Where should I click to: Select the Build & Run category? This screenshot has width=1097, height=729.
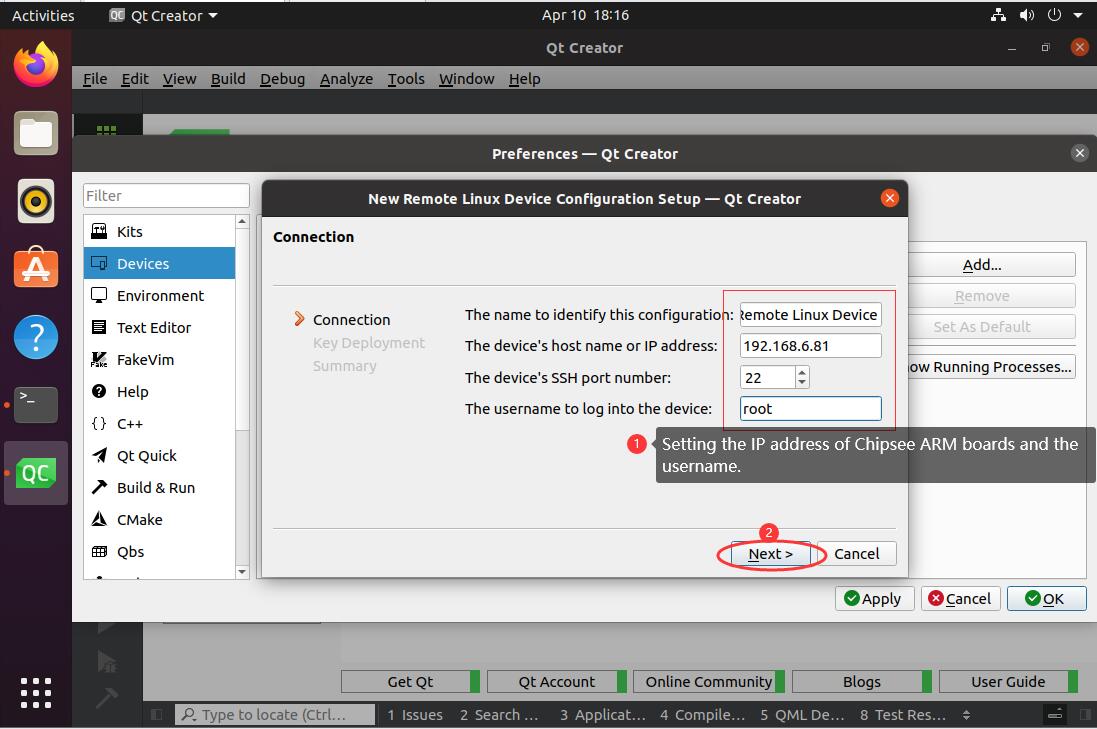tap(160, 488)
